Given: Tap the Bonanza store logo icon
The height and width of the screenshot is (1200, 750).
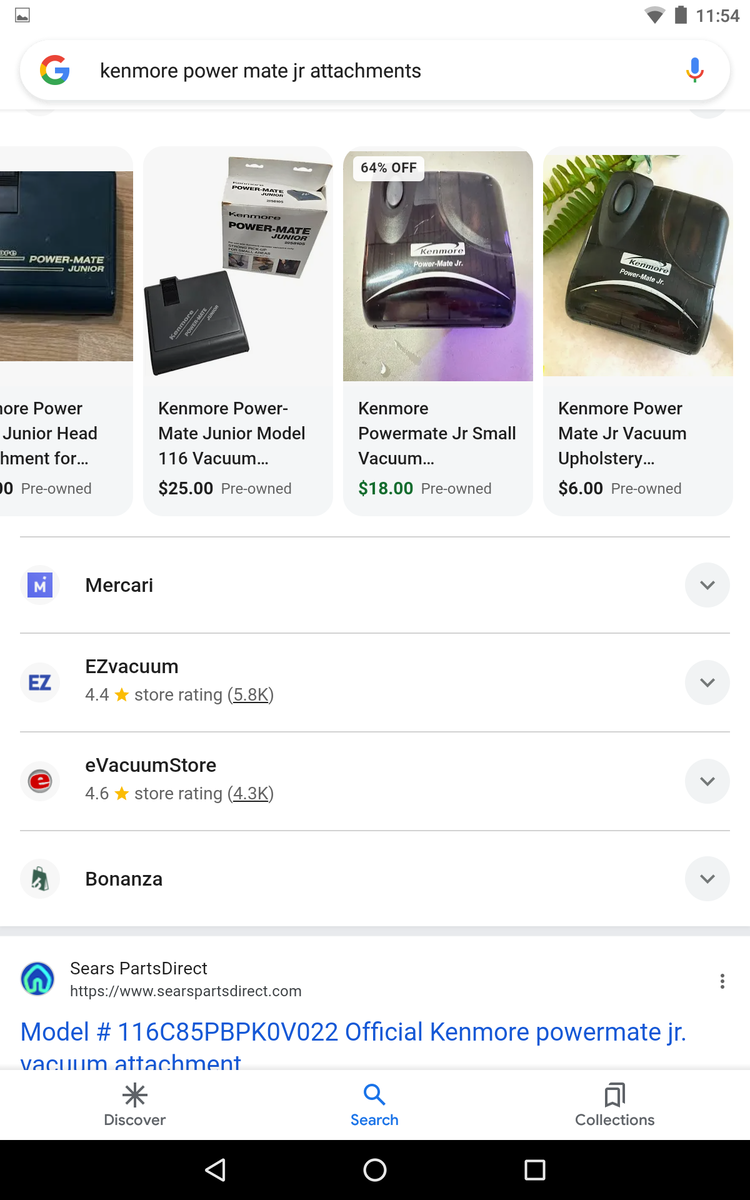Looking at the screenshot, I should point(40,879).
